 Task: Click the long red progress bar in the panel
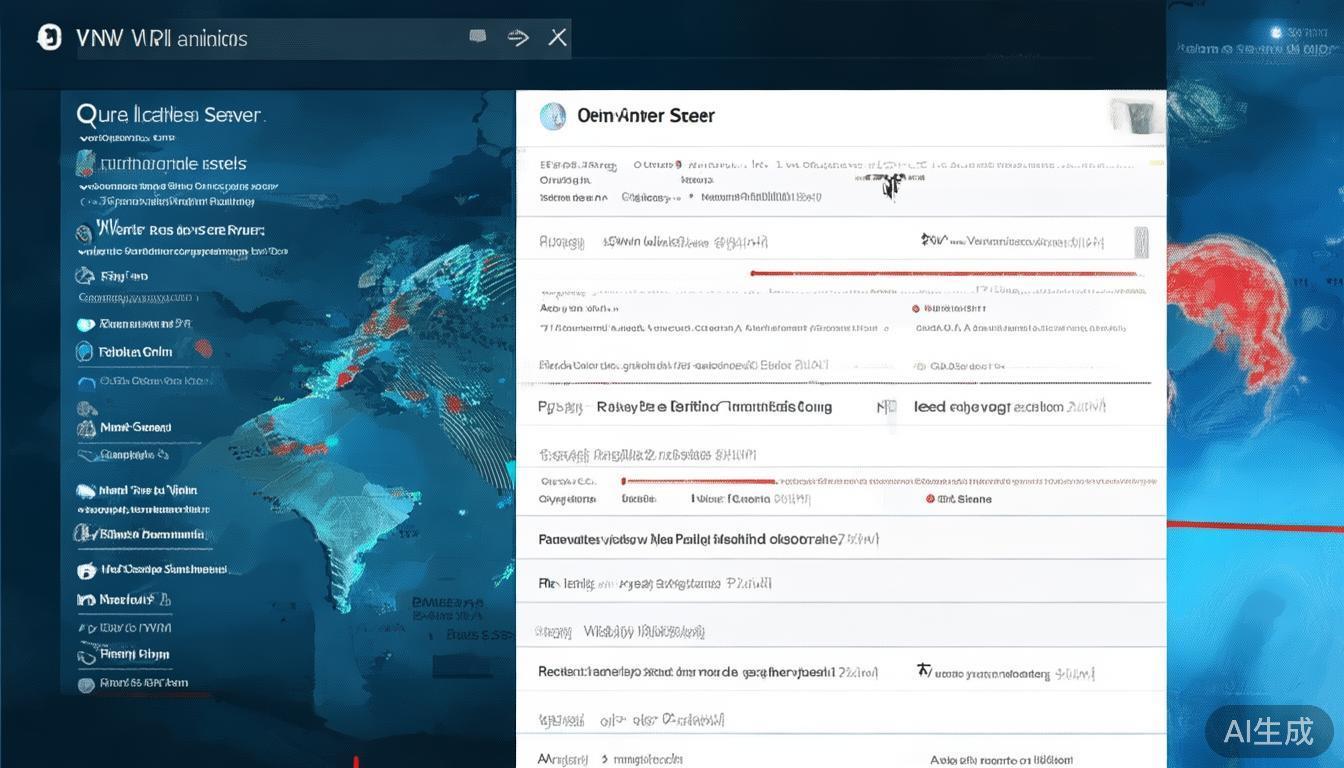[x=944, y=273]
